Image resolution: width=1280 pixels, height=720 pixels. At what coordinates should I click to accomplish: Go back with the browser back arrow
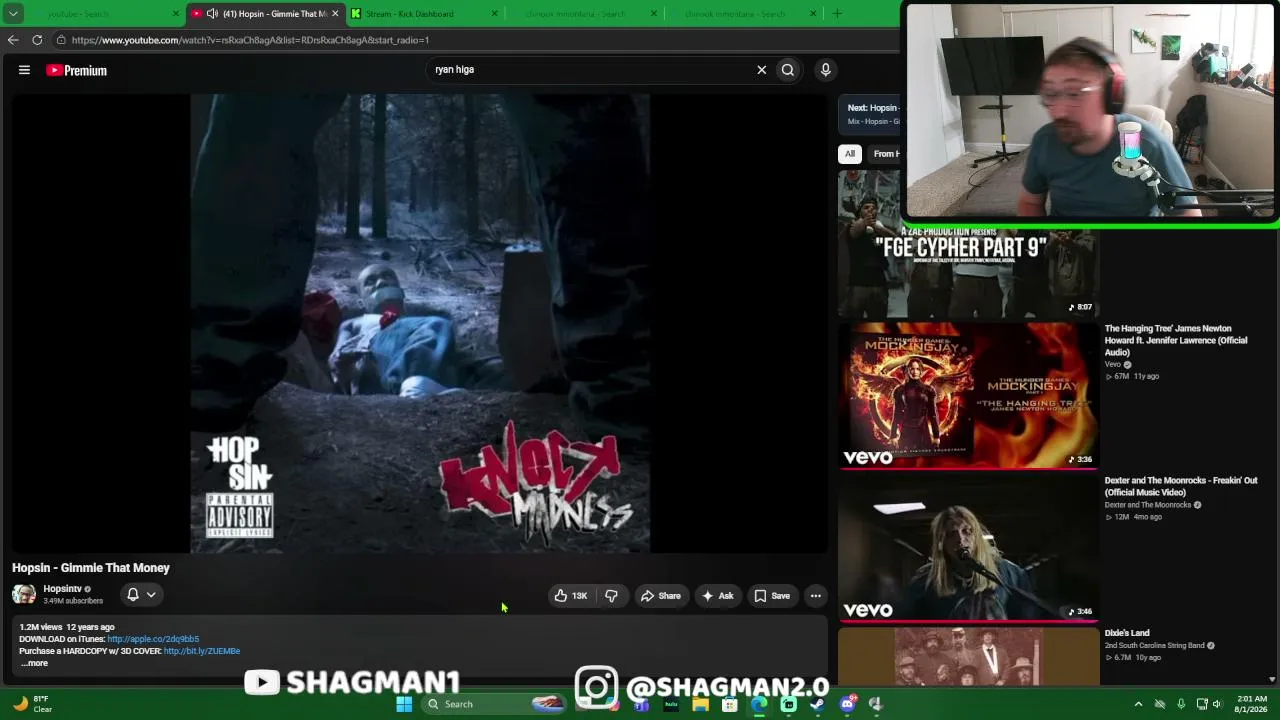pos(13,40)
